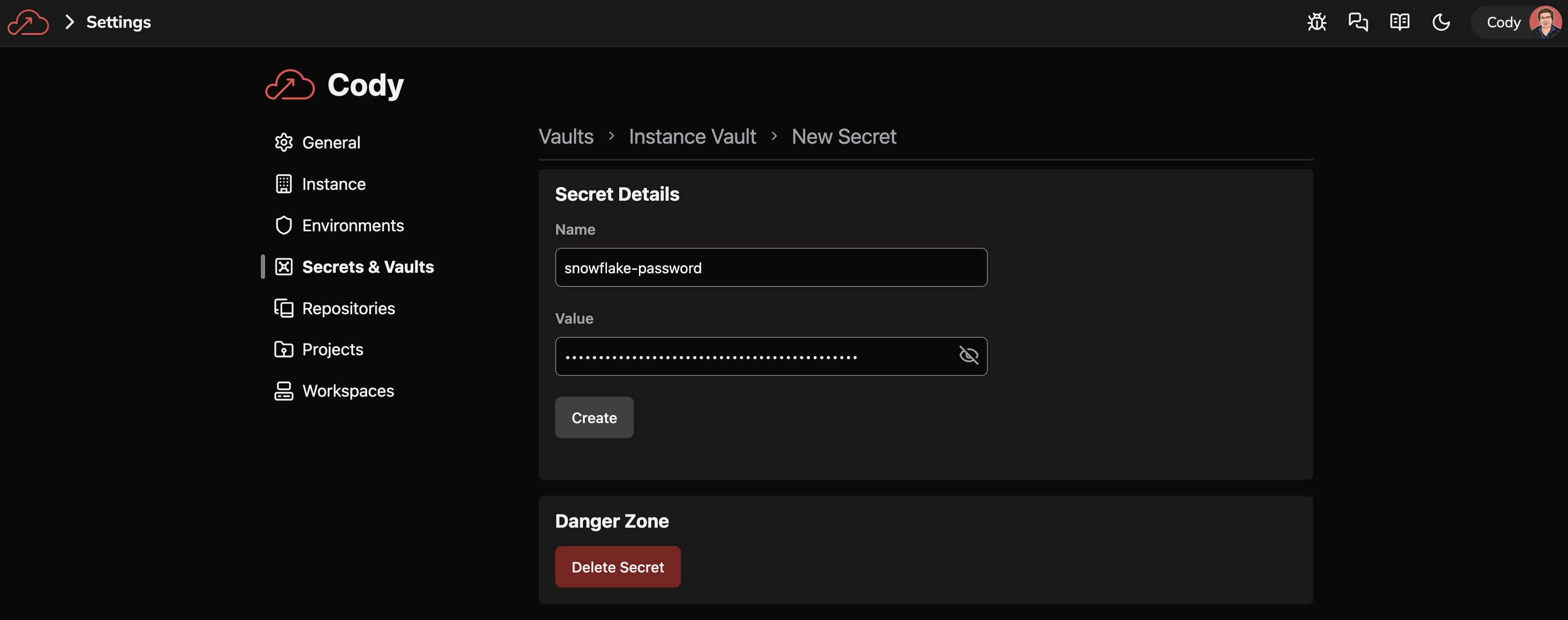Click the Repositories icon in the sidebar
Screen dimensions: 1568x620
(283, 308)
